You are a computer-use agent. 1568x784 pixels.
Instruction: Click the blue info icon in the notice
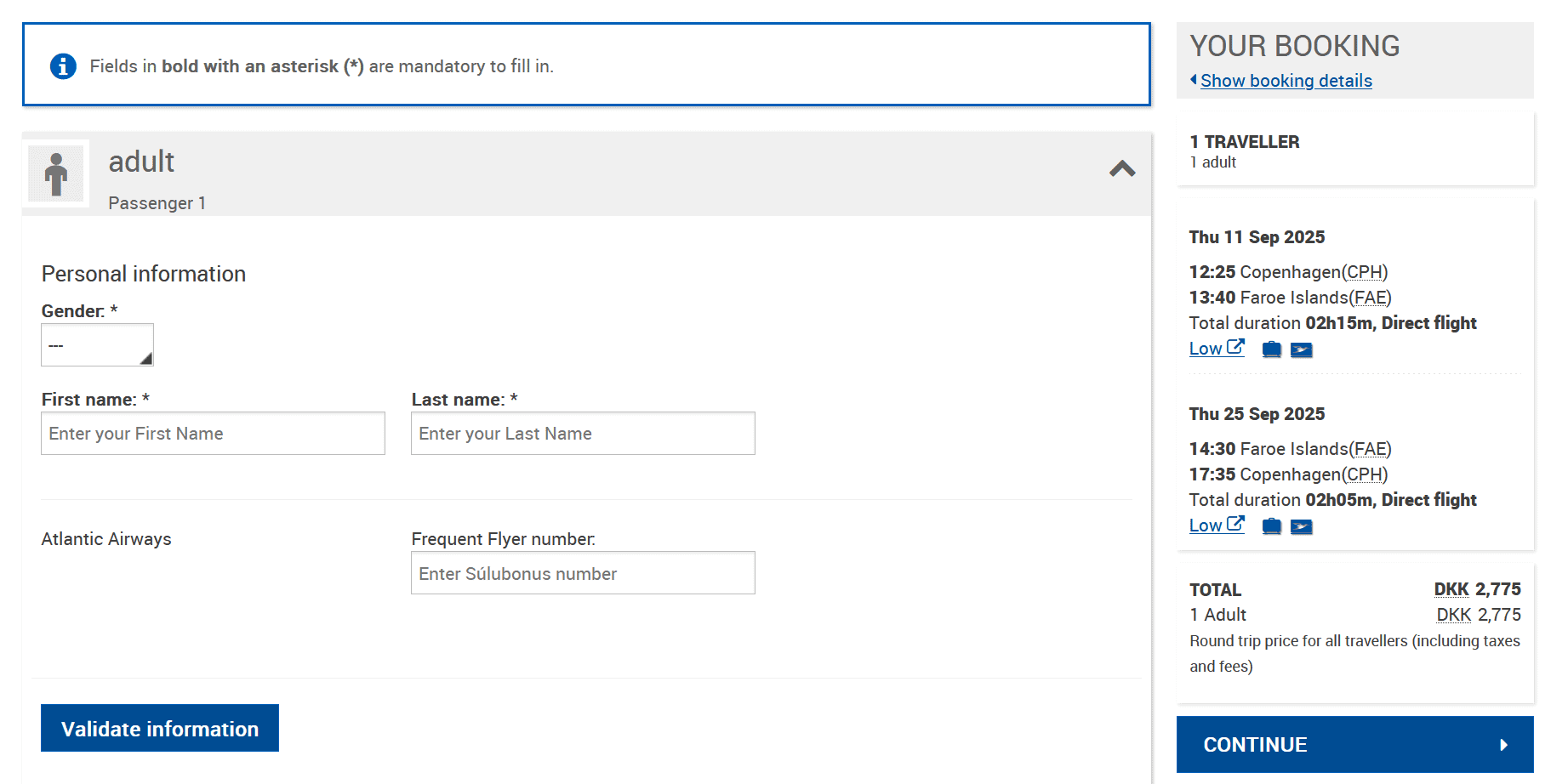tap(63, 66)
